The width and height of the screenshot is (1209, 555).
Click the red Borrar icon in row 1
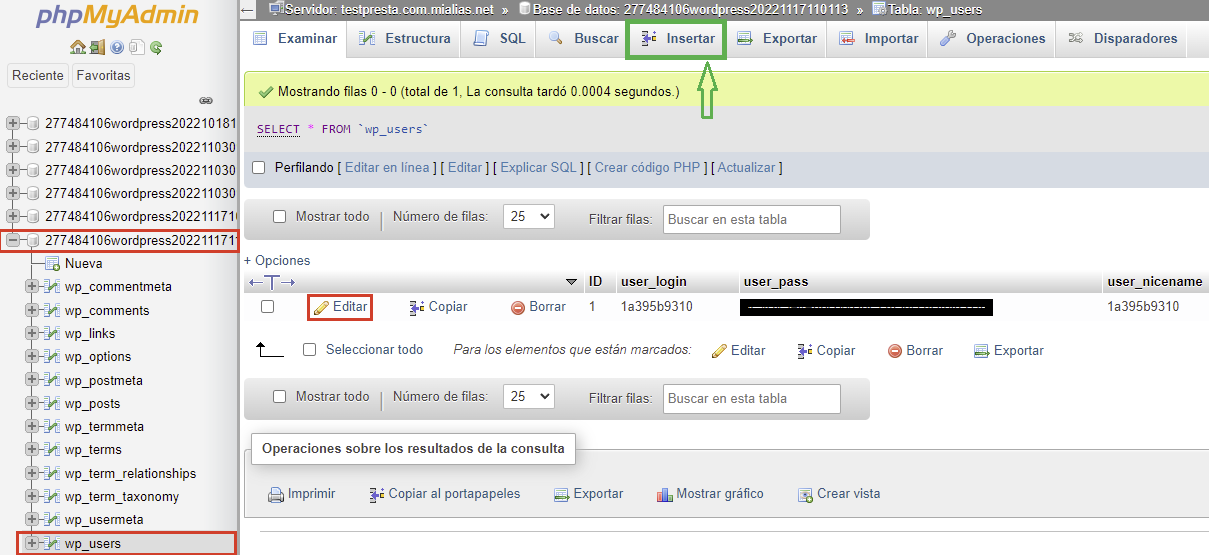click(x=518, y=307)
